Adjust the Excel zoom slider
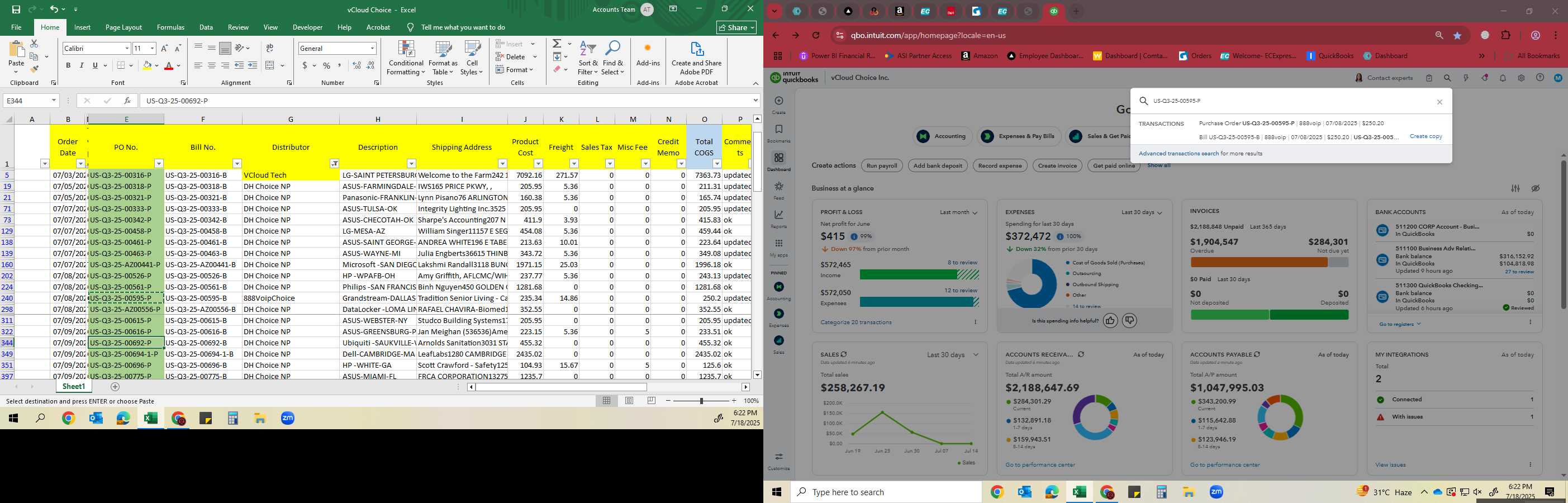The image size is (1568, 503). coord(701,401)
